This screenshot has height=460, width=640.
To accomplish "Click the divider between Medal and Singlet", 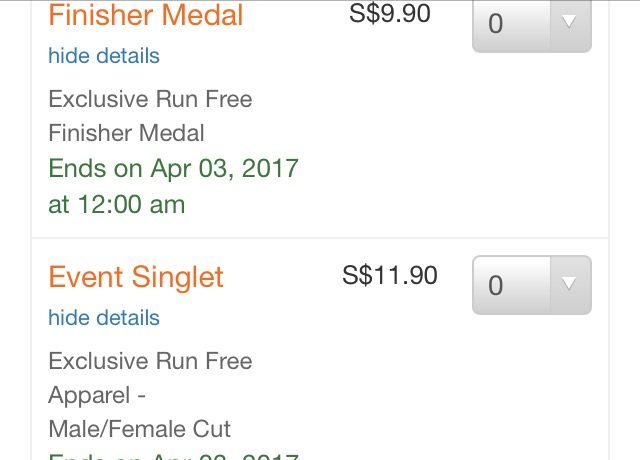I will [x=320, y=238].
